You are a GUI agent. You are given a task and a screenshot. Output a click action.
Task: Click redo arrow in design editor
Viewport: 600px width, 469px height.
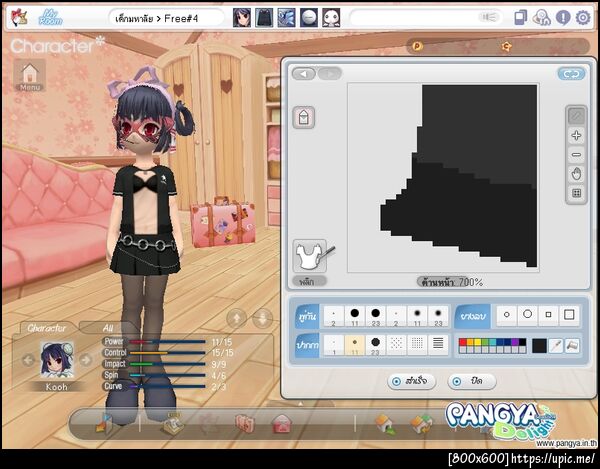[x=329, y=73]
